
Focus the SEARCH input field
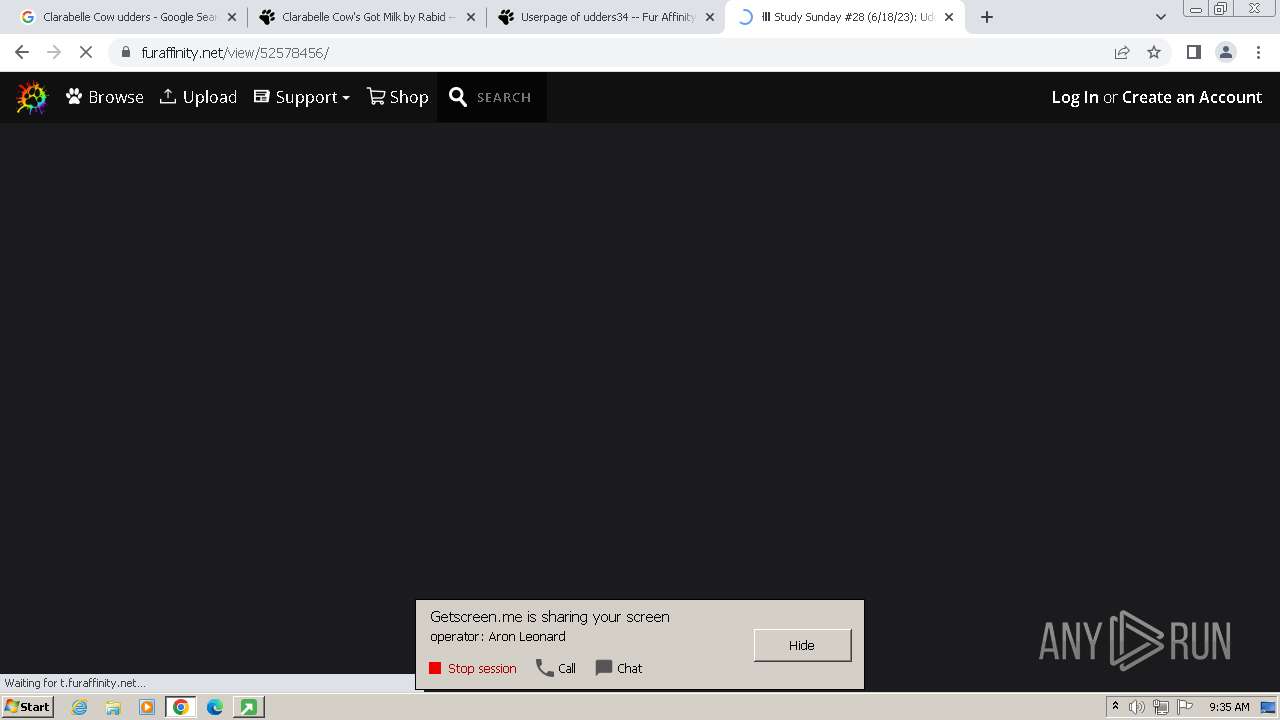(504, 97)
